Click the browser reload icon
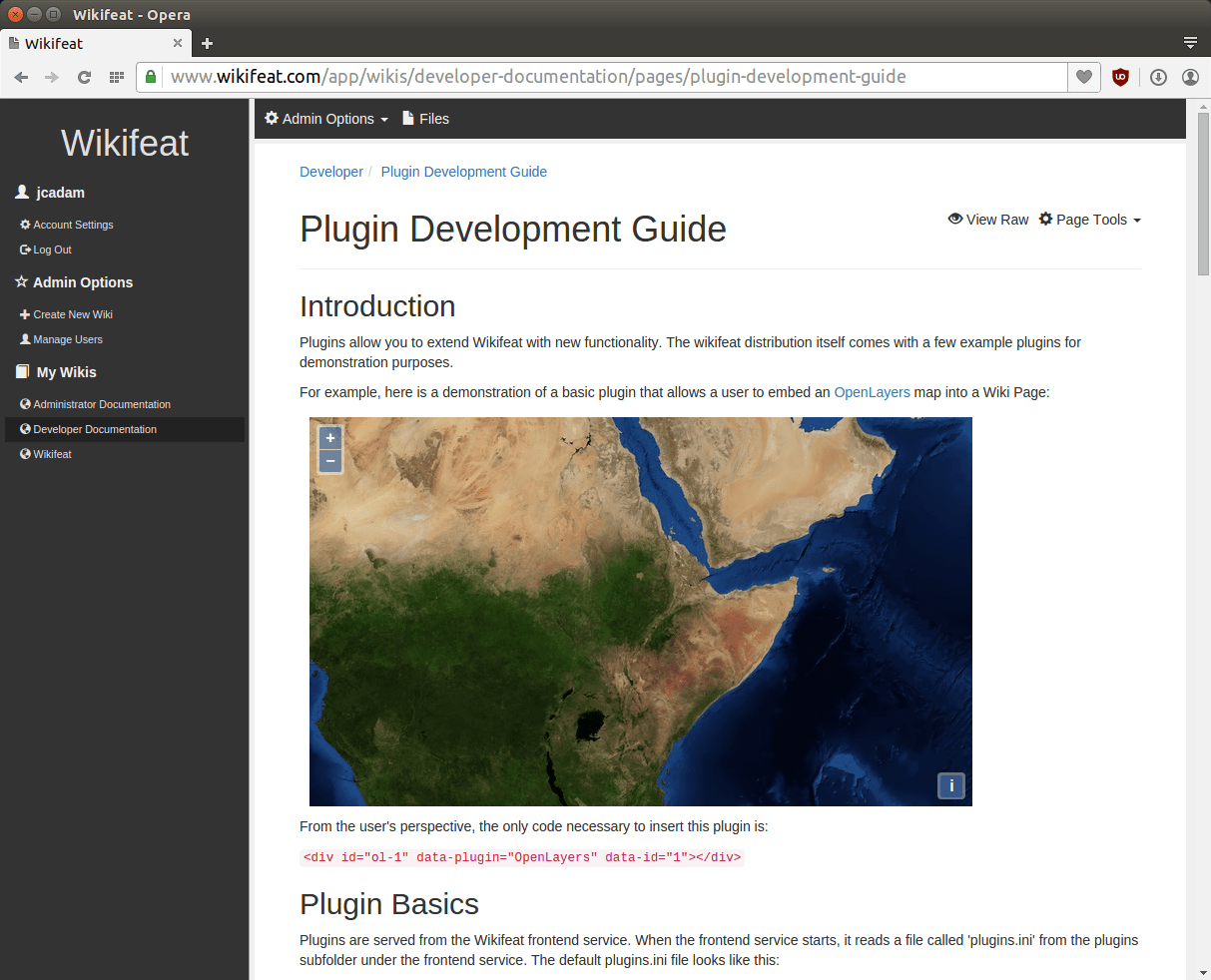 (x=84, y=77)
